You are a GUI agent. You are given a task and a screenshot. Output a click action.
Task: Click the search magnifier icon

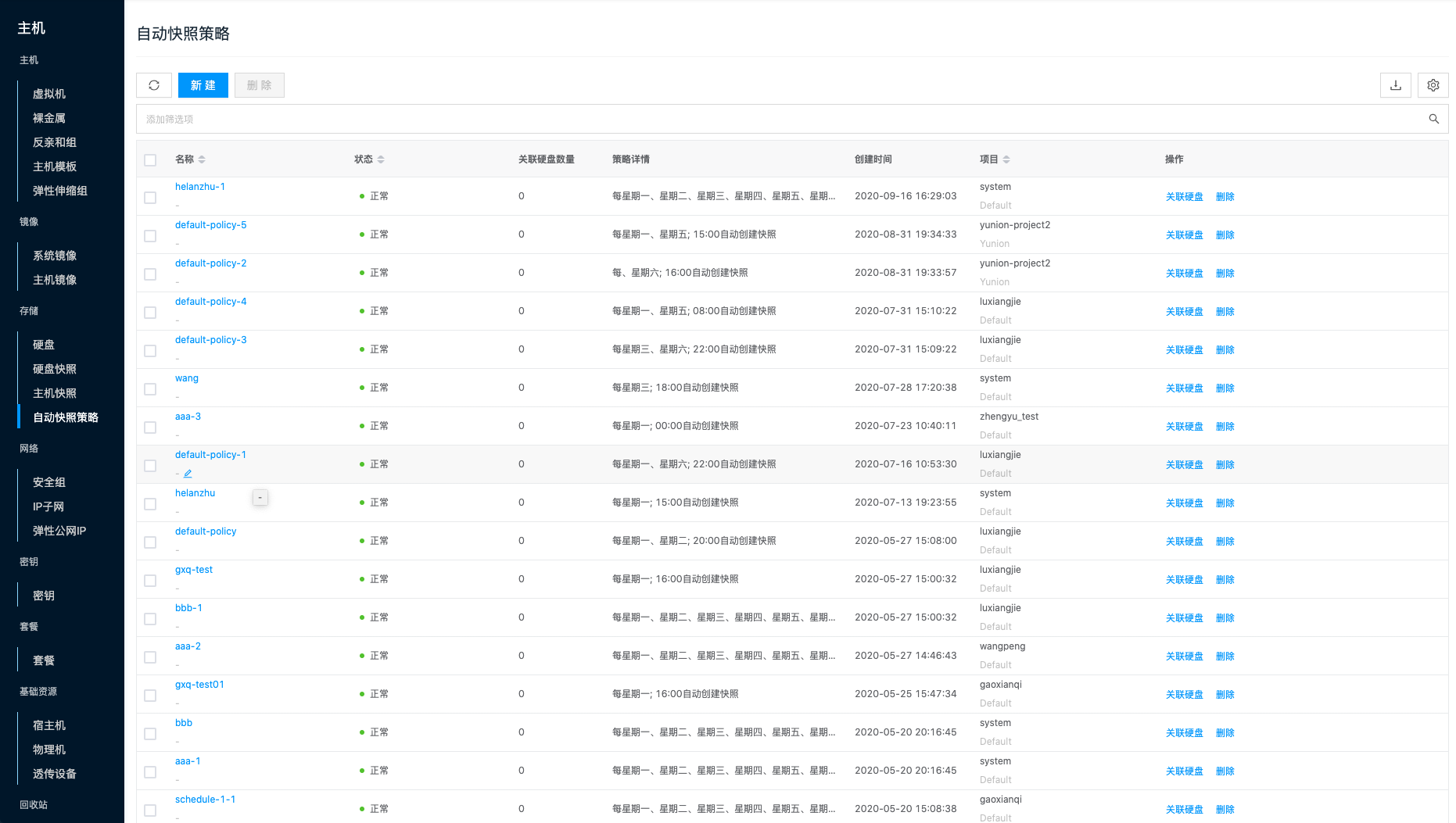pos(1433,119)
